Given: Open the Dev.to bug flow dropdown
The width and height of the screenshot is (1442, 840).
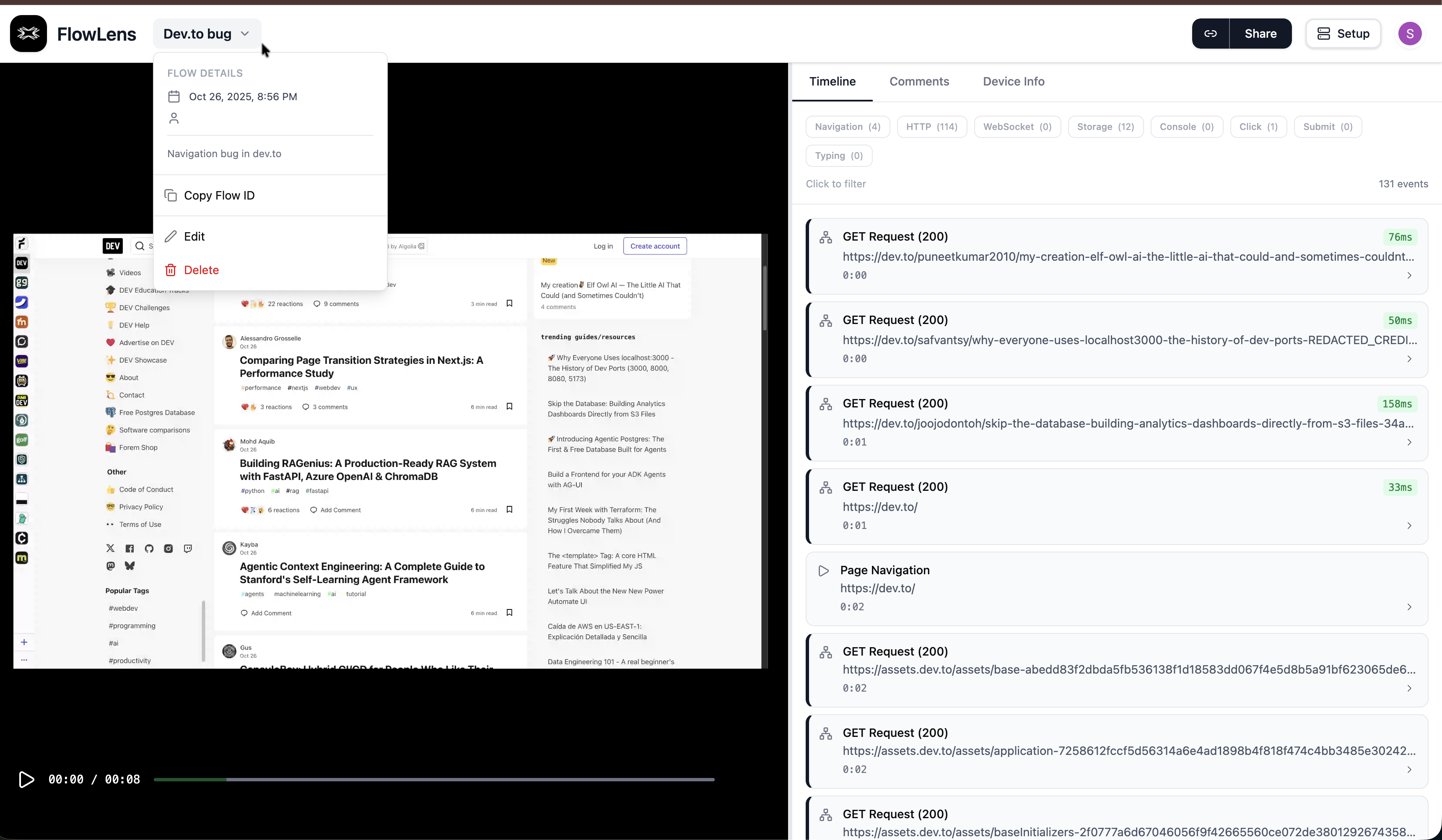Looking at the screenshot, I should (206, 33).
